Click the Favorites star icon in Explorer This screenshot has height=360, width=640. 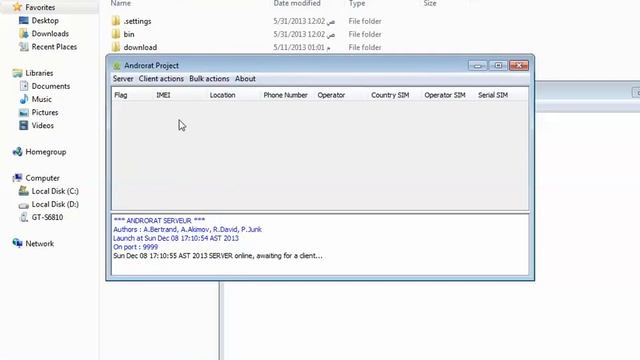17,7
